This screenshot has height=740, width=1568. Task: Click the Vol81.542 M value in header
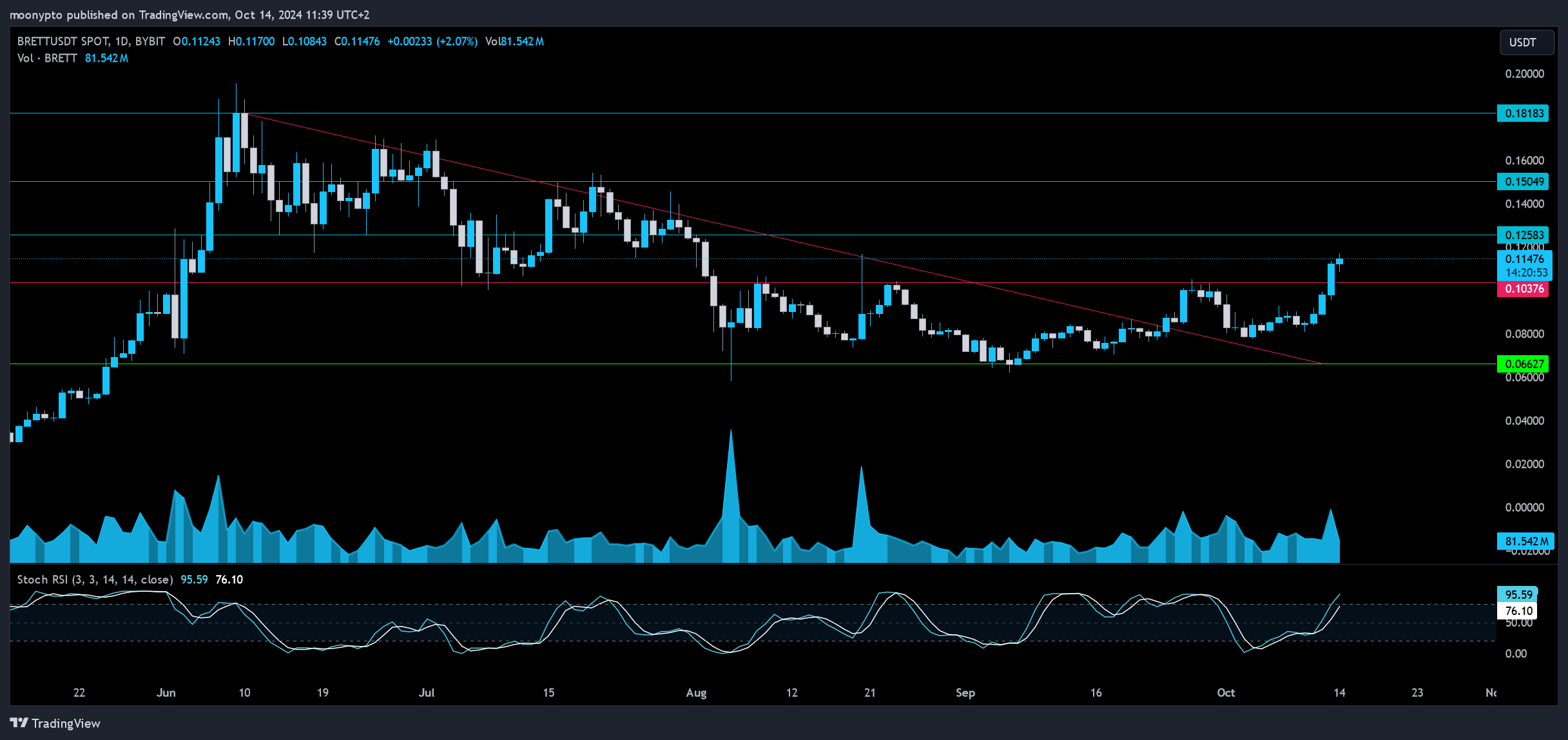(x=514, y=41)
